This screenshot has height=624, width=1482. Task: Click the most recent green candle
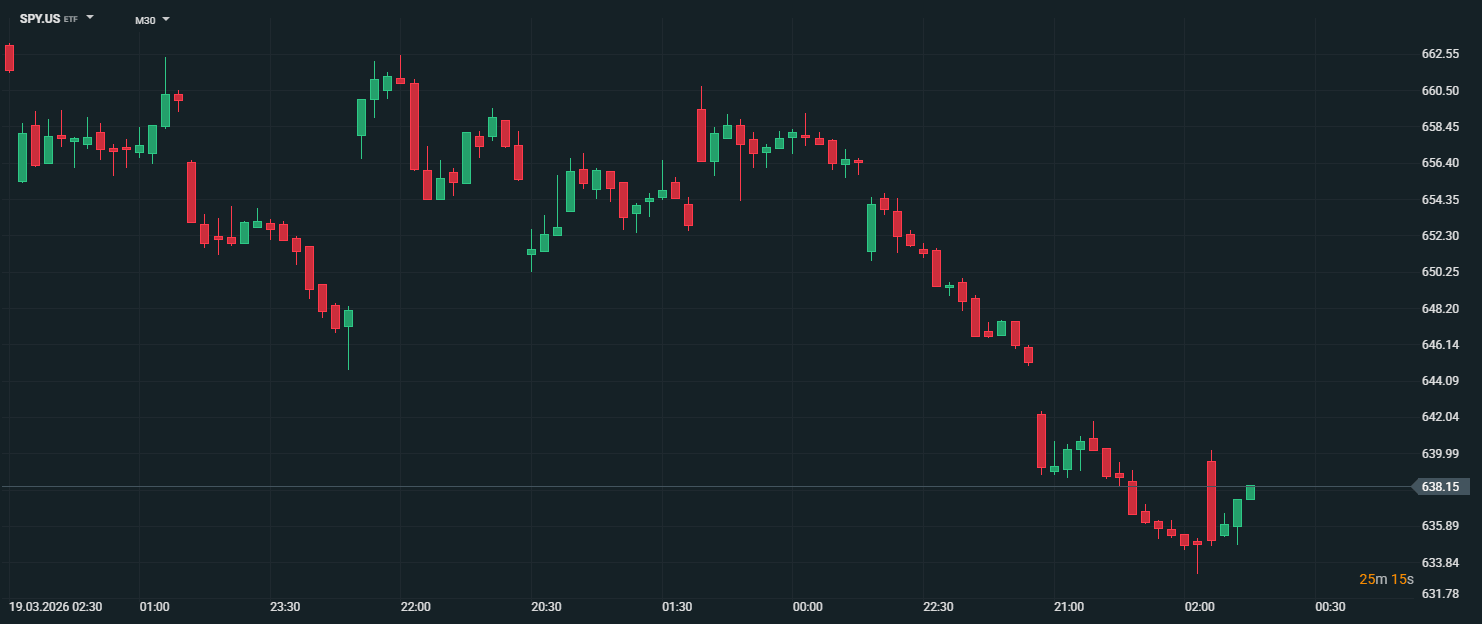(x=1250, y=492)
